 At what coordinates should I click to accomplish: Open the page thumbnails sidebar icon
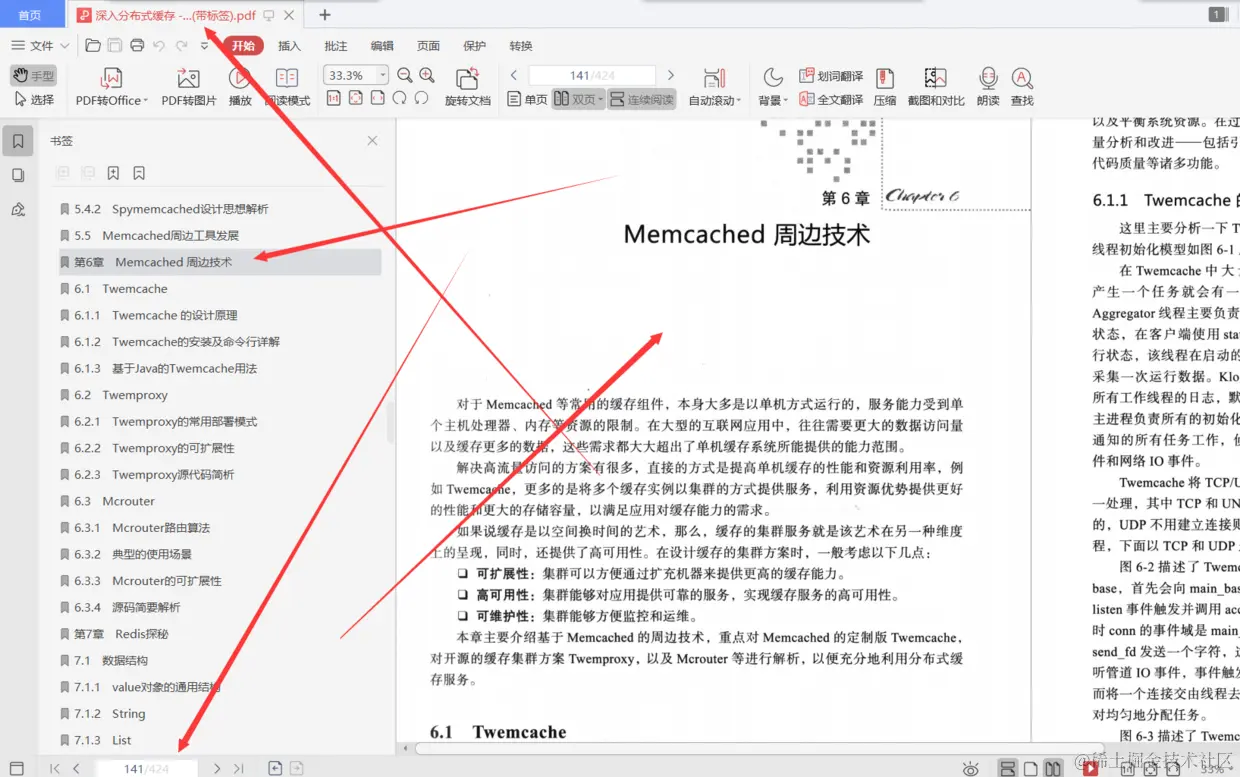[18, 175]
